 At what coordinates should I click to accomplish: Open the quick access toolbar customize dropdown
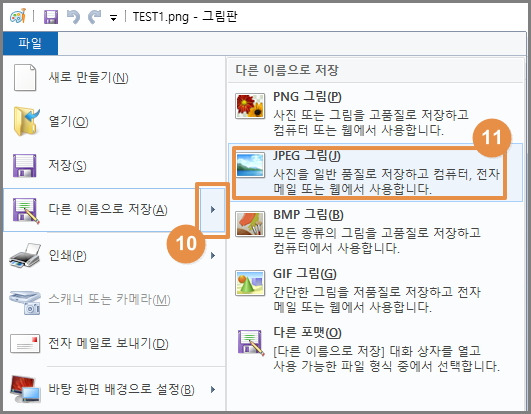pyautogui.click(x=113, y=18)
